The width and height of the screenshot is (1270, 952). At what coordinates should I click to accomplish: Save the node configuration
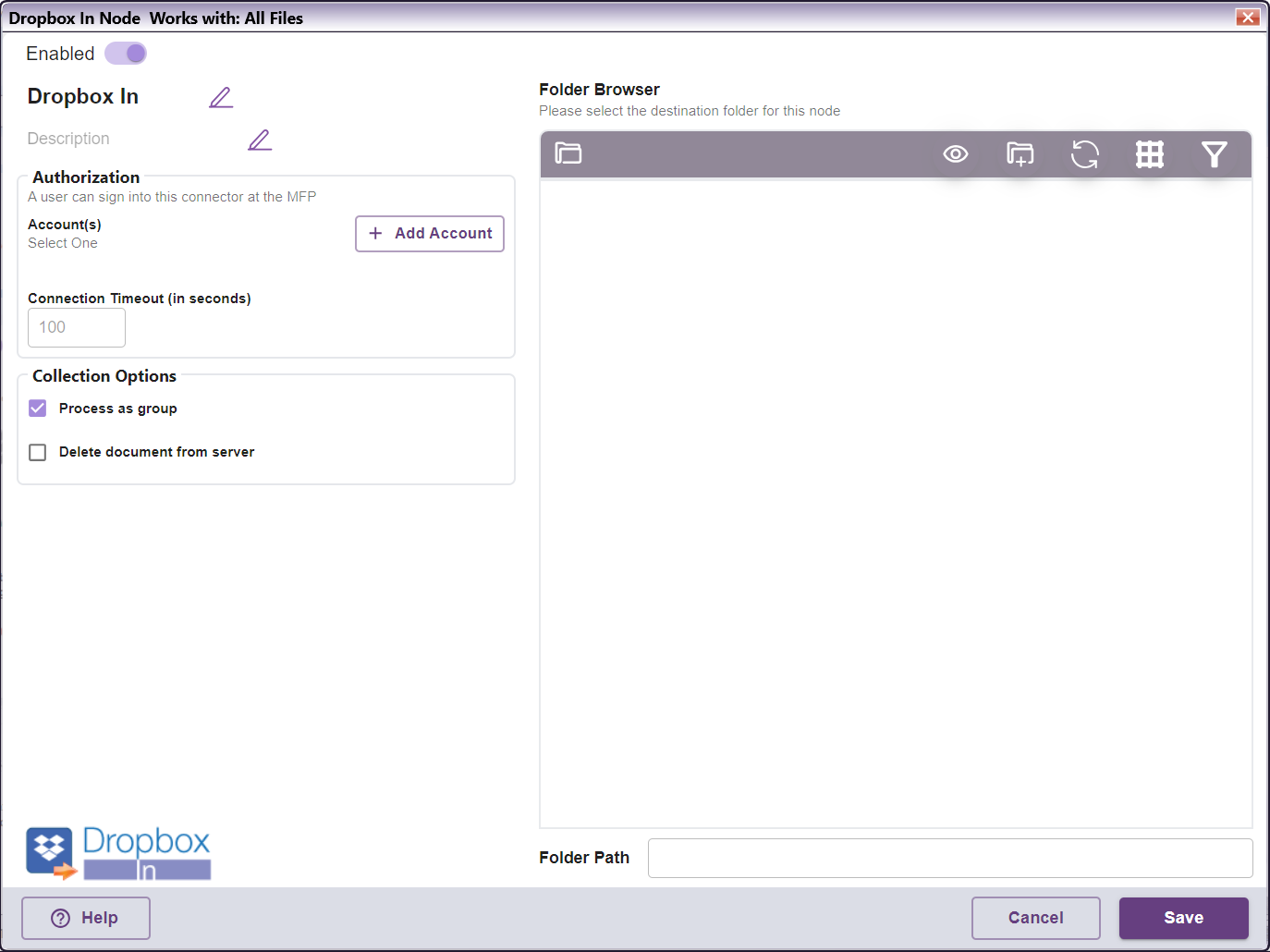coord(1184,918)
